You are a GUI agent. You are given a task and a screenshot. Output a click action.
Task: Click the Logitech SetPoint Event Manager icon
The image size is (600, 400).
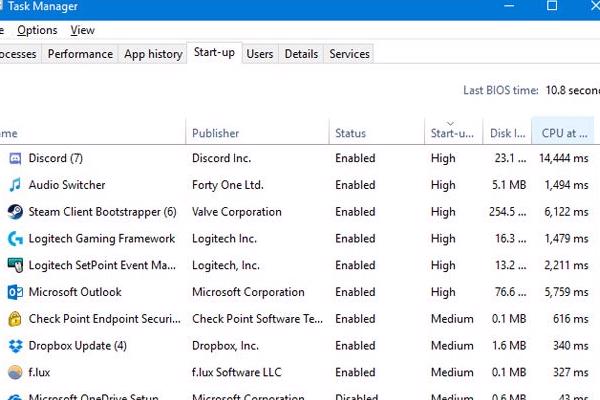(15, 265)
